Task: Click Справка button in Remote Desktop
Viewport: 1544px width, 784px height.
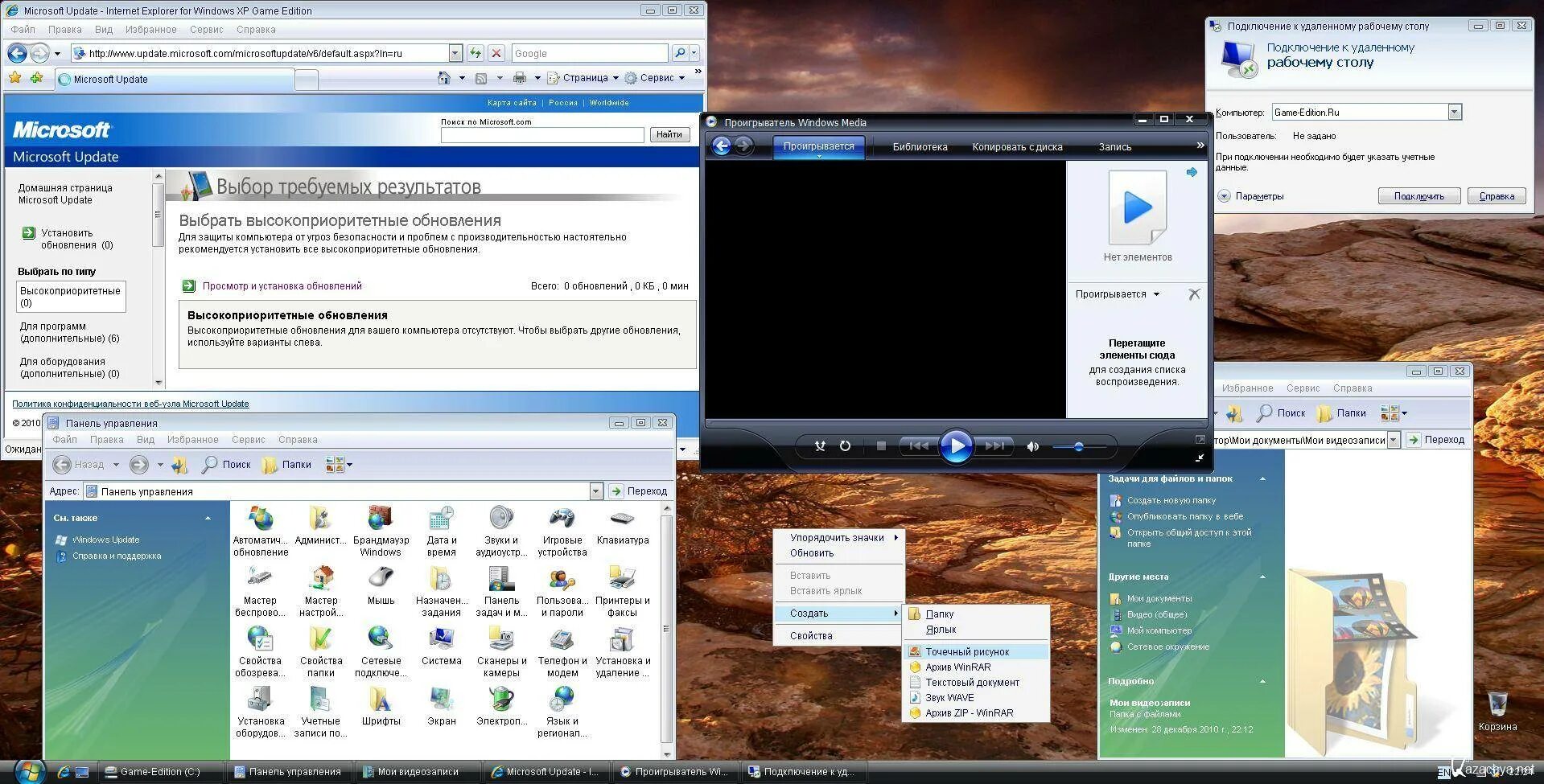Action: [1497, 196]
